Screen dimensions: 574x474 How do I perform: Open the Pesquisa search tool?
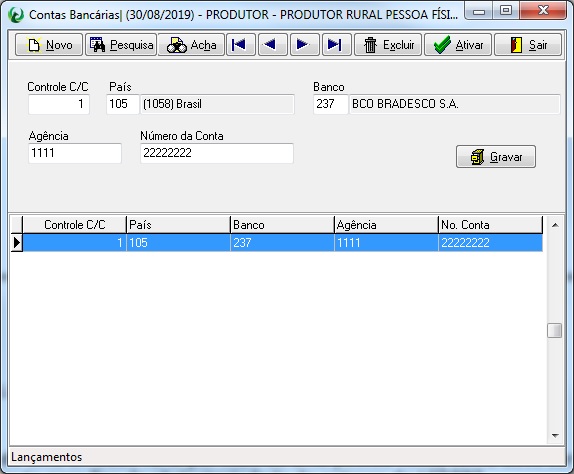(121, 45)
